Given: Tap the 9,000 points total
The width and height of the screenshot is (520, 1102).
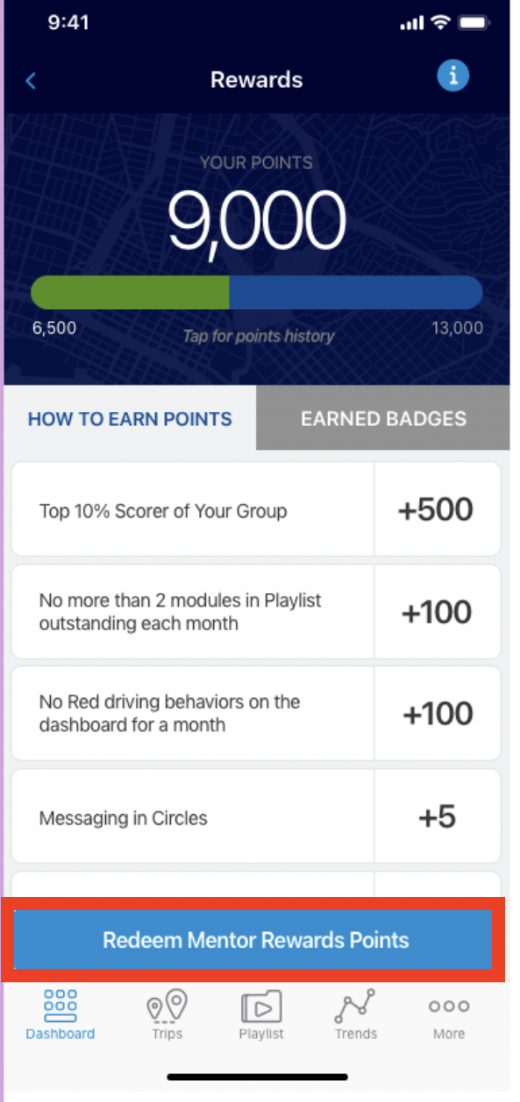Looking at the screenshot, I should 256,219.
